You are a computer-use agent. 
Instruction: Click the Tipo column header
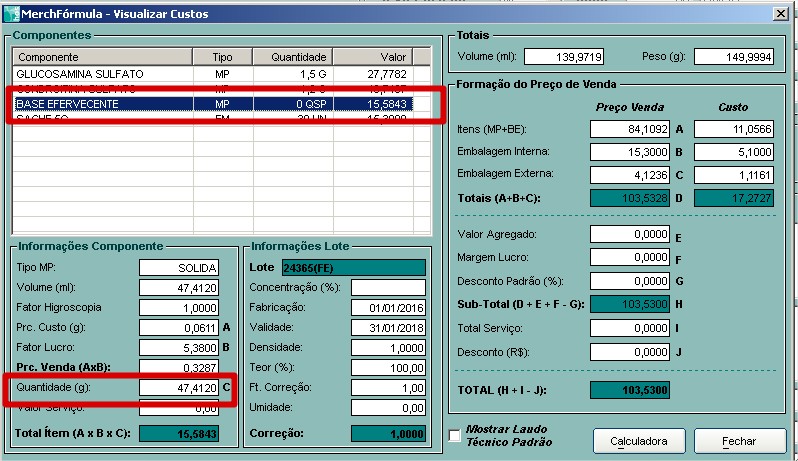pos(221,57)
